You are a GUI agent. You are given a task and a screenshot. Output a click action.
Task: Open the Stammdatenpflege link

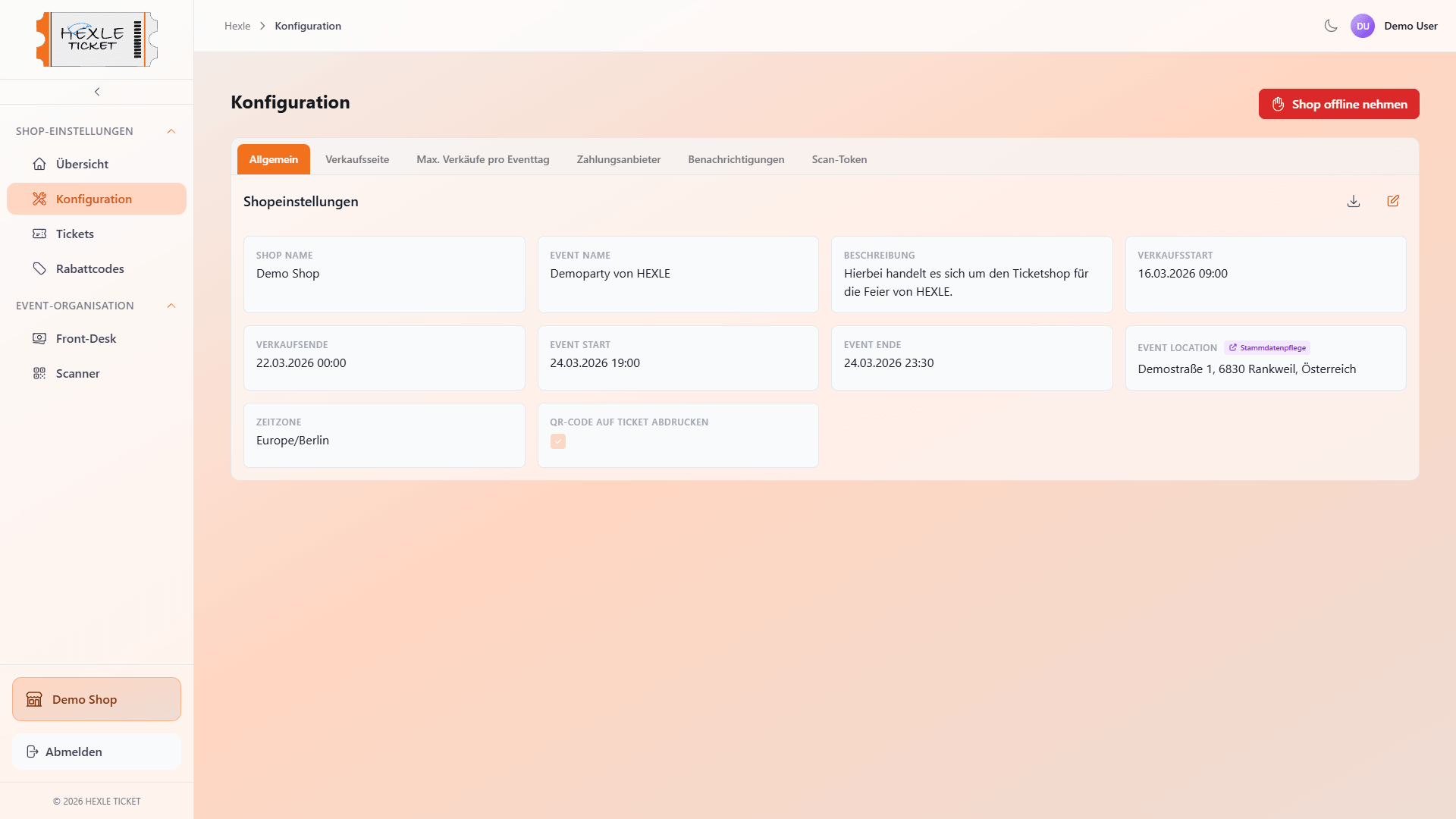[x=1267, y=348]
